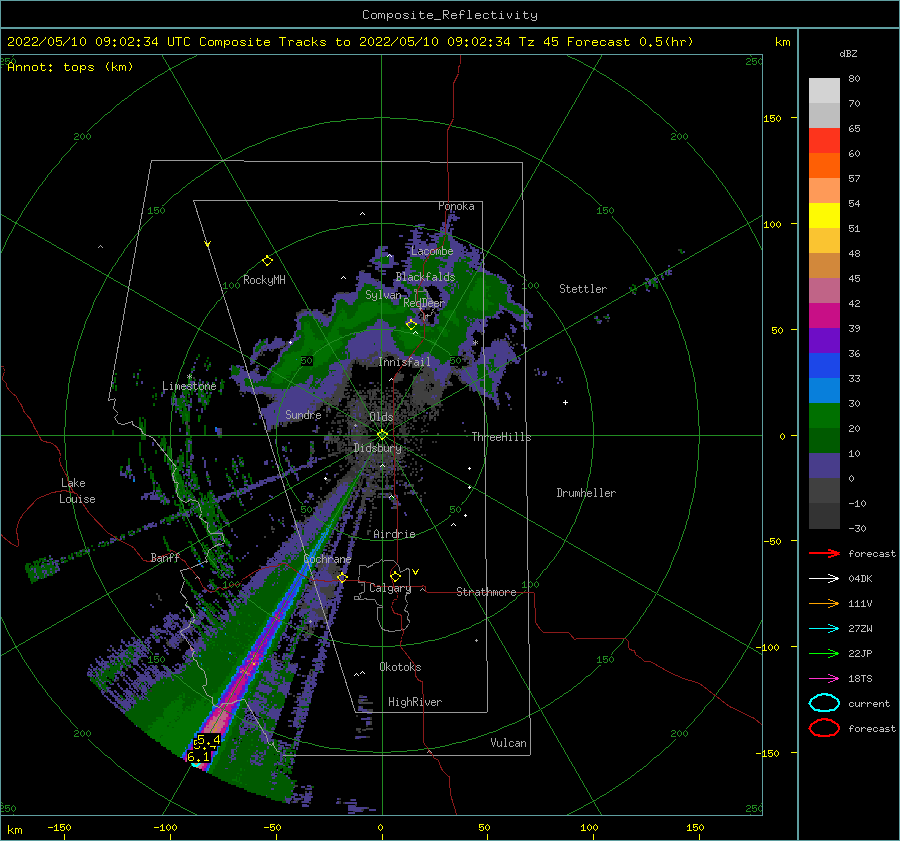900x841 pixels.
Task: Select the red 65 dBZ color swatch
Action: coord(824,140)
